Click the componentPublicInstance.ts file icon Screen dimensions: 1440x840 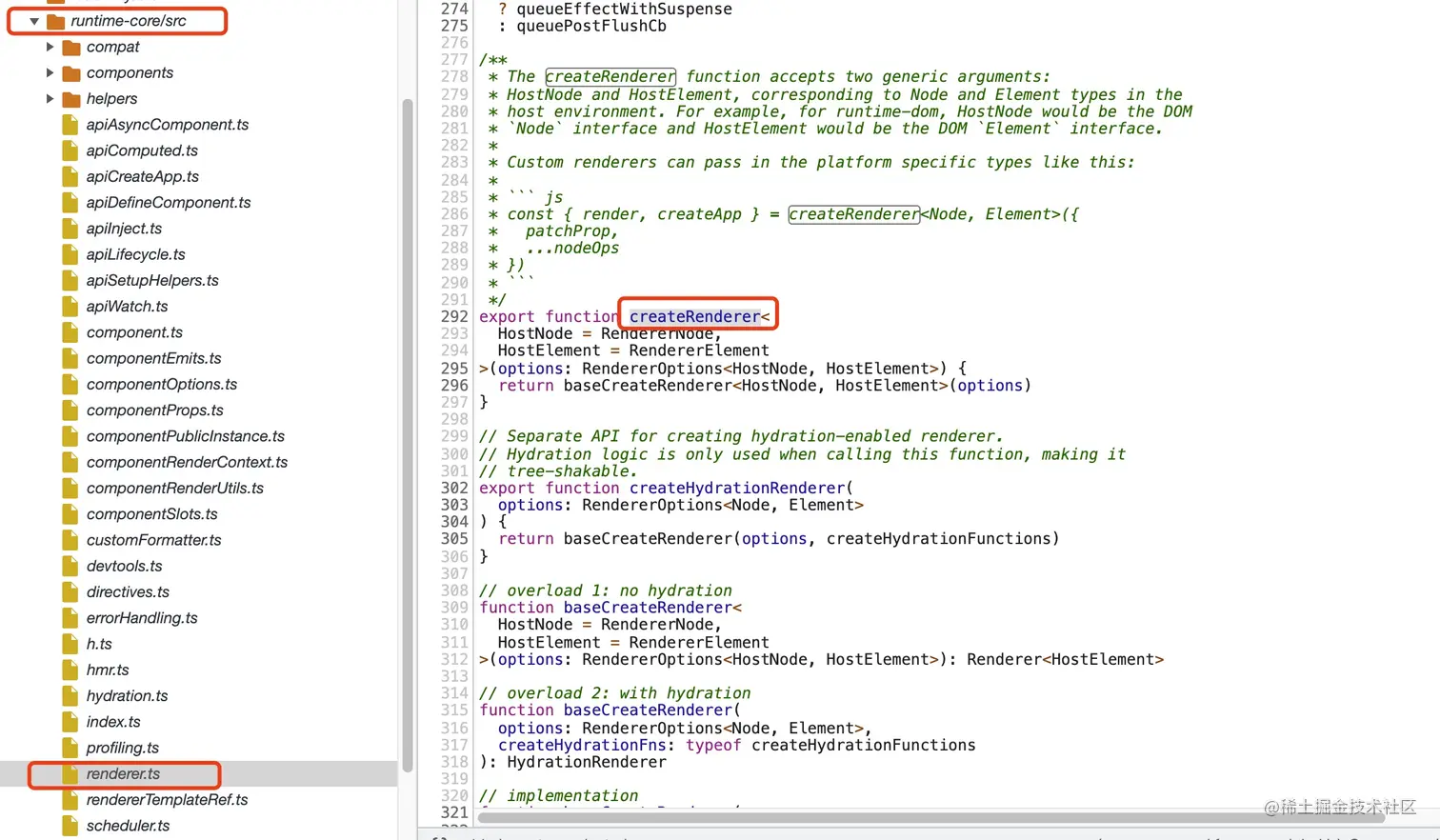point(70,436)
